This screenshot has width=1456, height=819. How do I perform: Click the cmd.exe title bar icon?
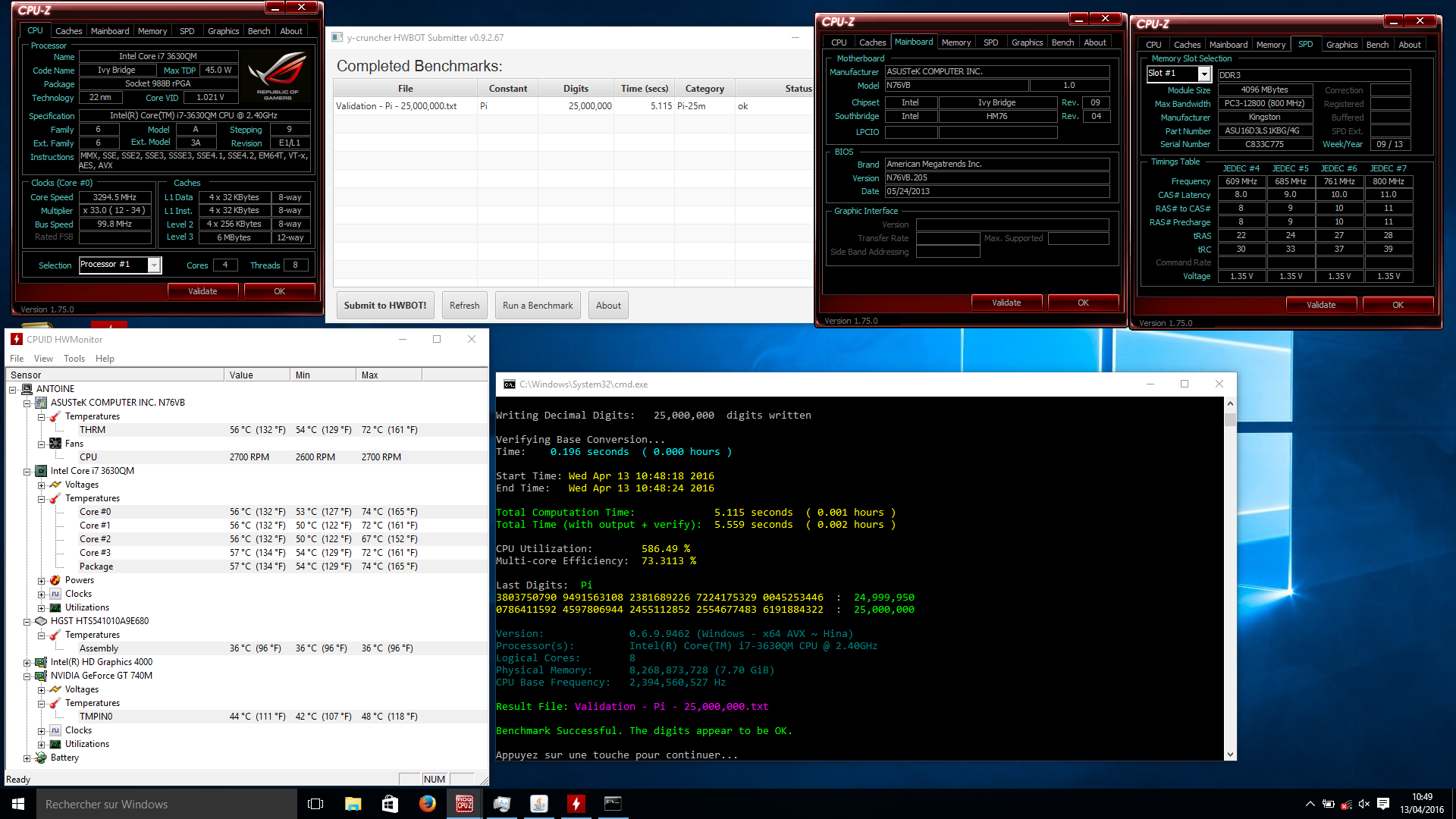[x=510, y=384]
